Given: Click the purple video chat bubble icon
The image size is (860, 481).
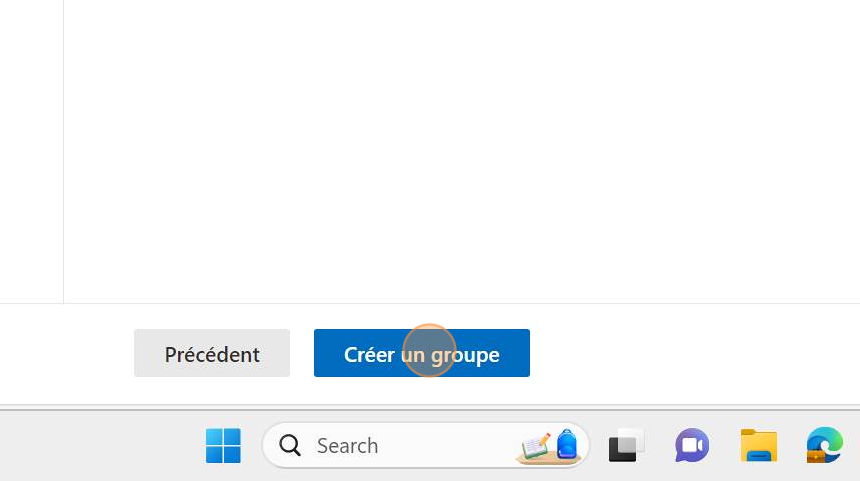Looking at the screenshot, I should [x=692, y=445].
